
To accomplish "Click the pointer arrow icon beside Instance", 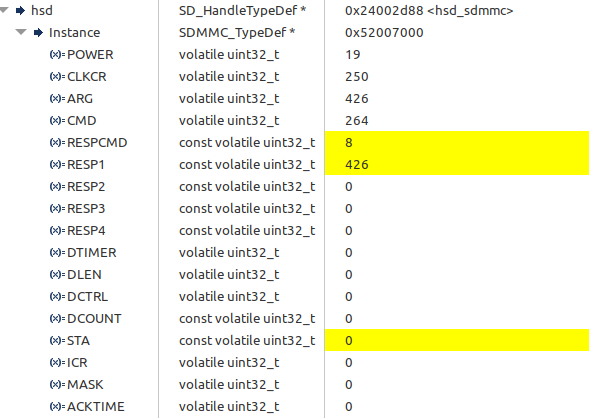I will coord(38,33).
